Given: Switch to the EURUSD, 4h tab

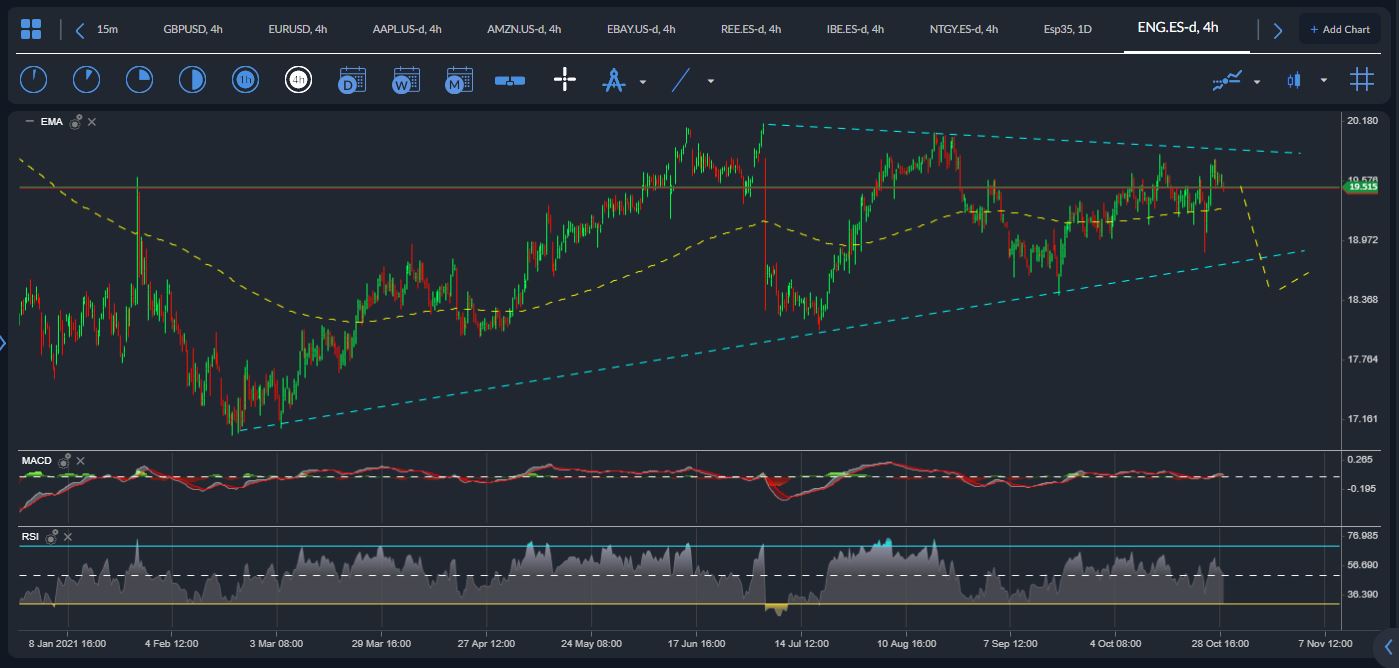Looking at the screenshot, I should (x=298, y=29).
